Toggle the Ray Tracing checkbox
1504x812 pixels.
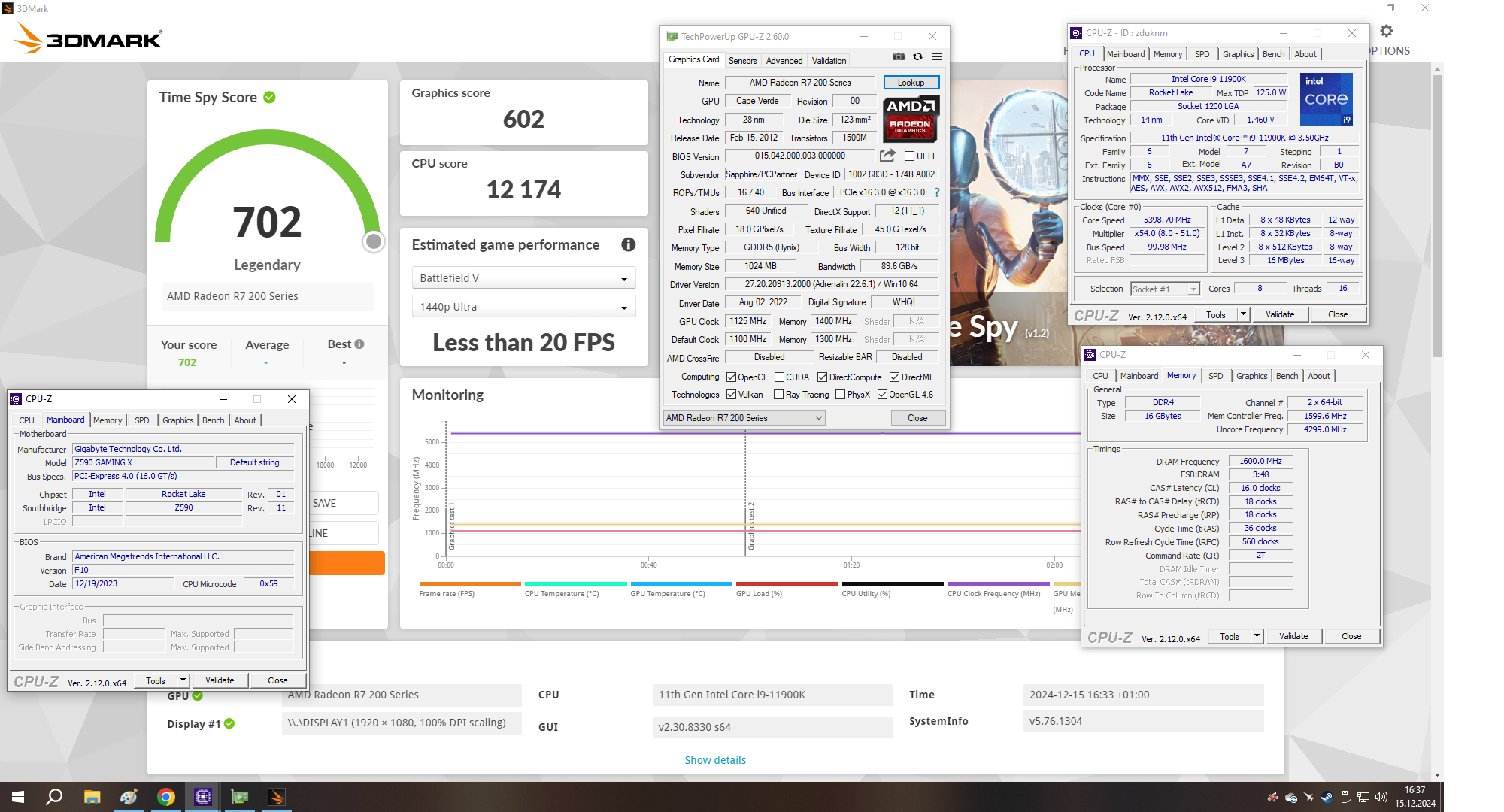pyautogui.click(x=779, y=395)
